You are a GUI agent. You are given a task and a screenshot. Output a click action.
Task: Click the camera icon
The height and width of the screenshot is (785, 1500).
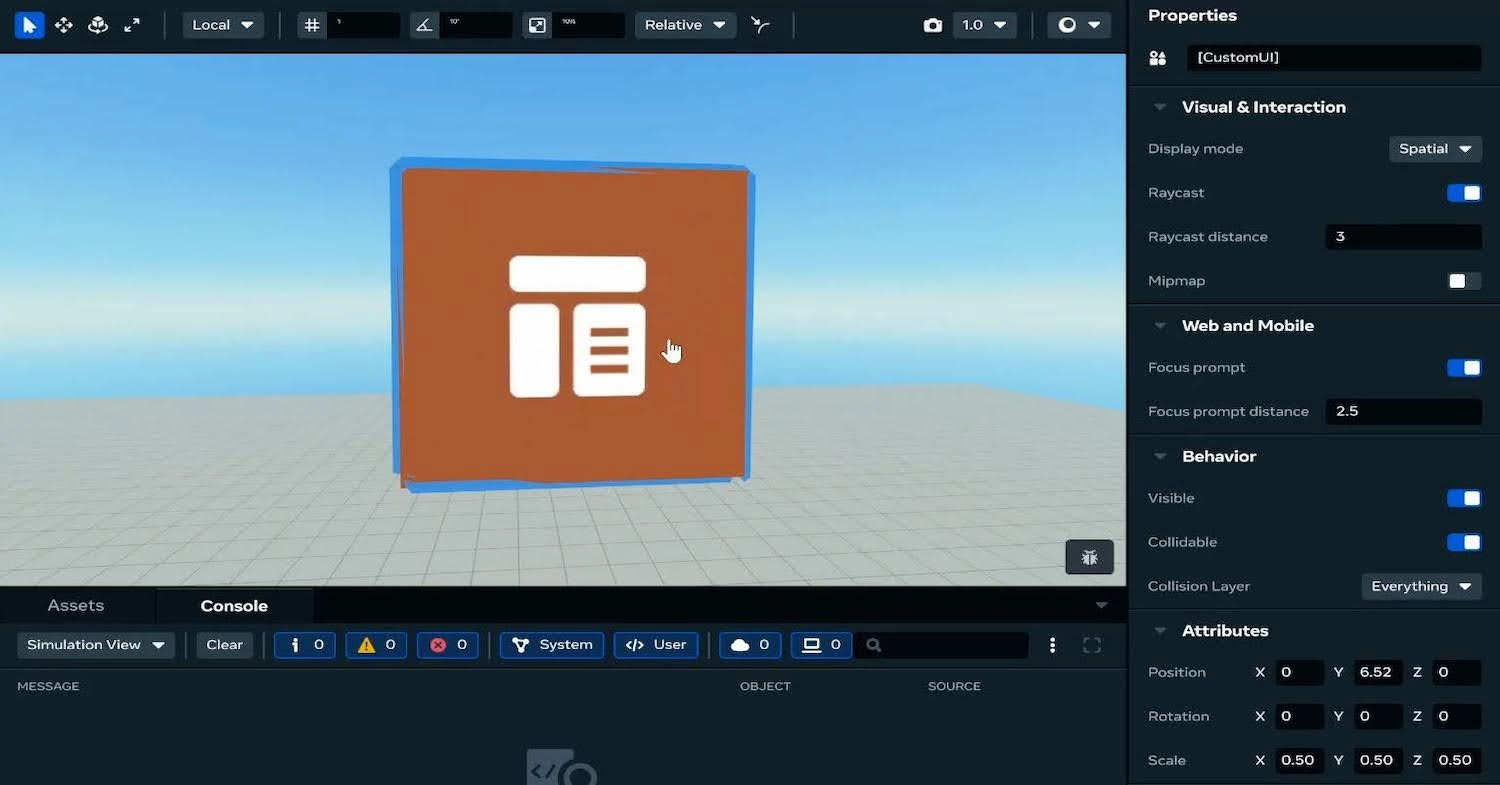click(x=933, y=25)
